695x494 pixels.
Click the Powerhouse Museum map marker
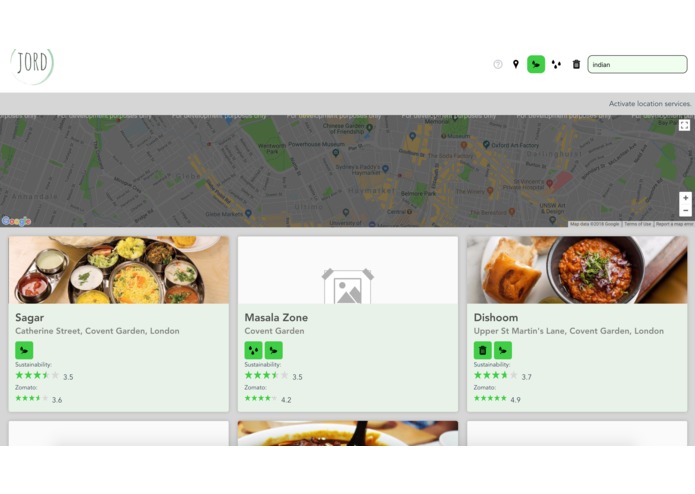point(336,153)
